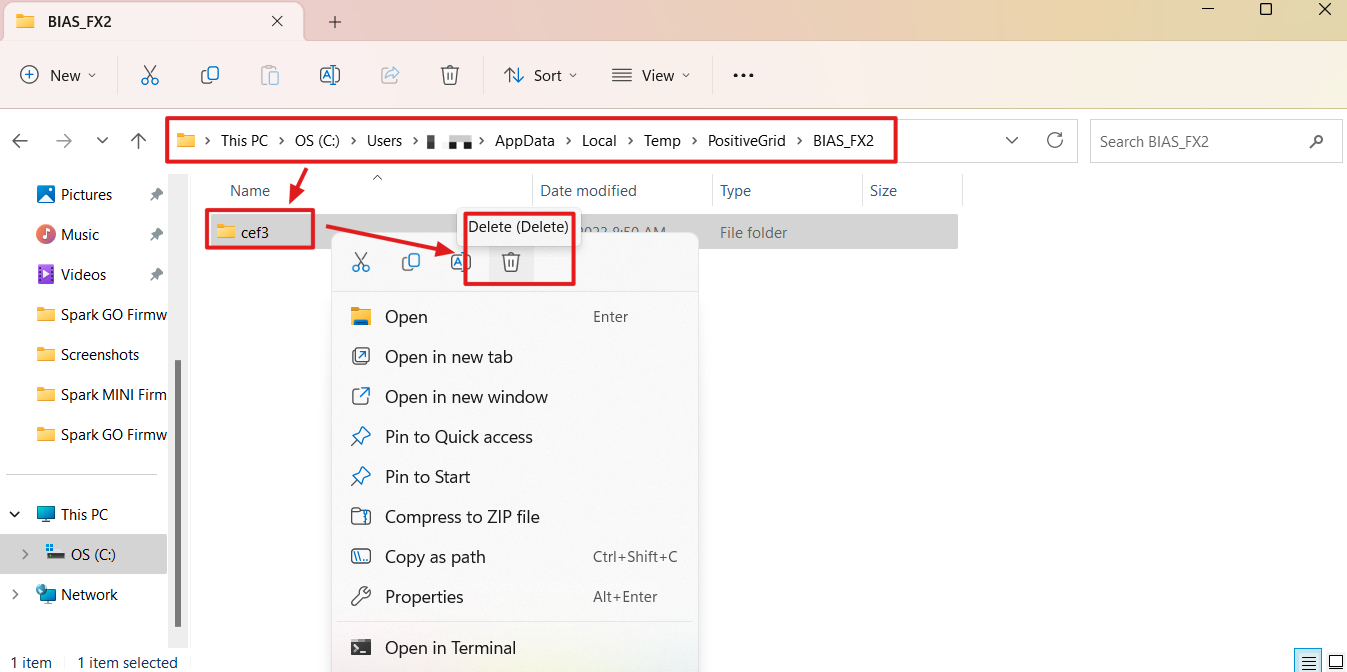Click AppData in the address bar
The height and width of the screenshot is (672, 1347).
coord(525,141)
